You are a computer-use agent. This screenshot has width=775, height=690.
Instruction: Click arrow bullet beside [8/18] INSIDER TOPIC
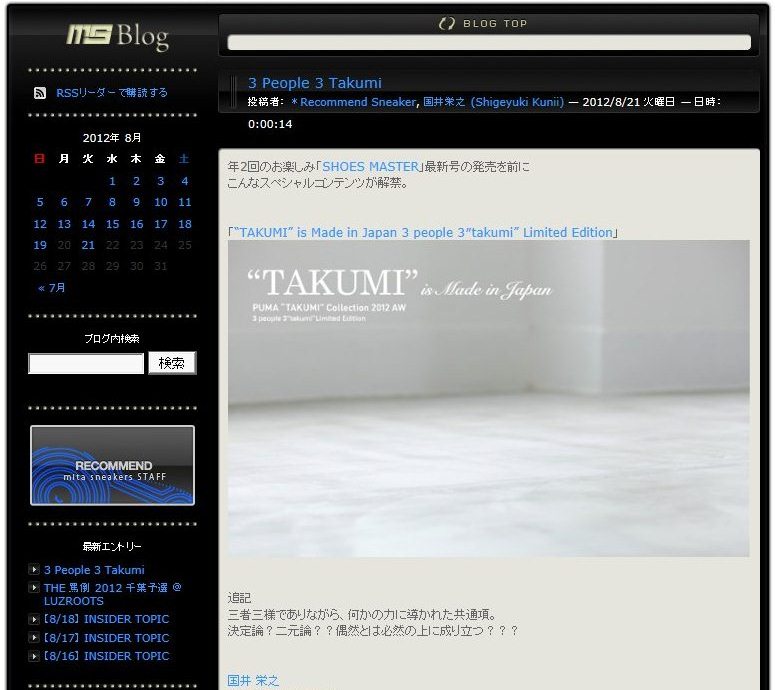pyautogui.click(x=34, y=619)
